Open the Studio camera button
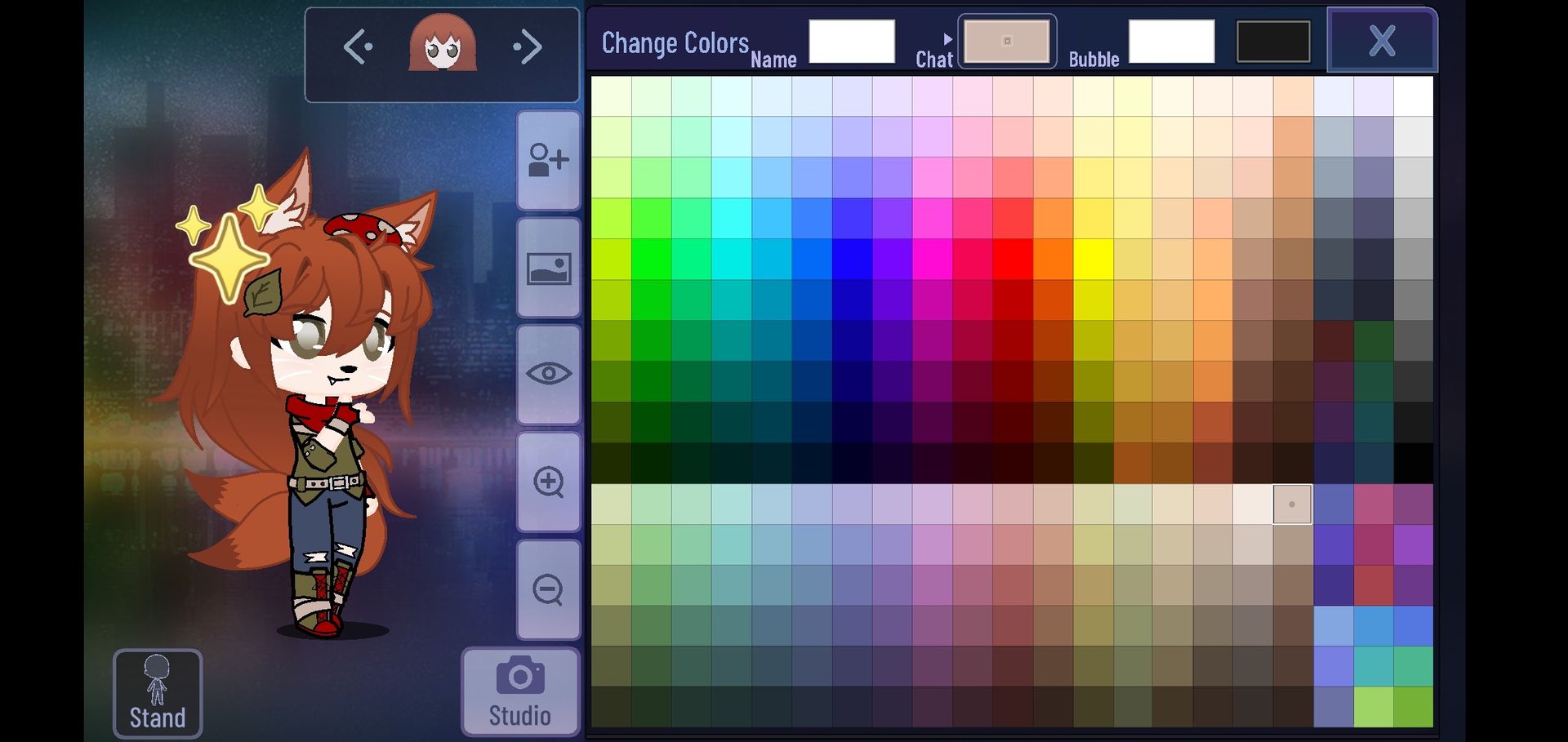 (520, 692)
